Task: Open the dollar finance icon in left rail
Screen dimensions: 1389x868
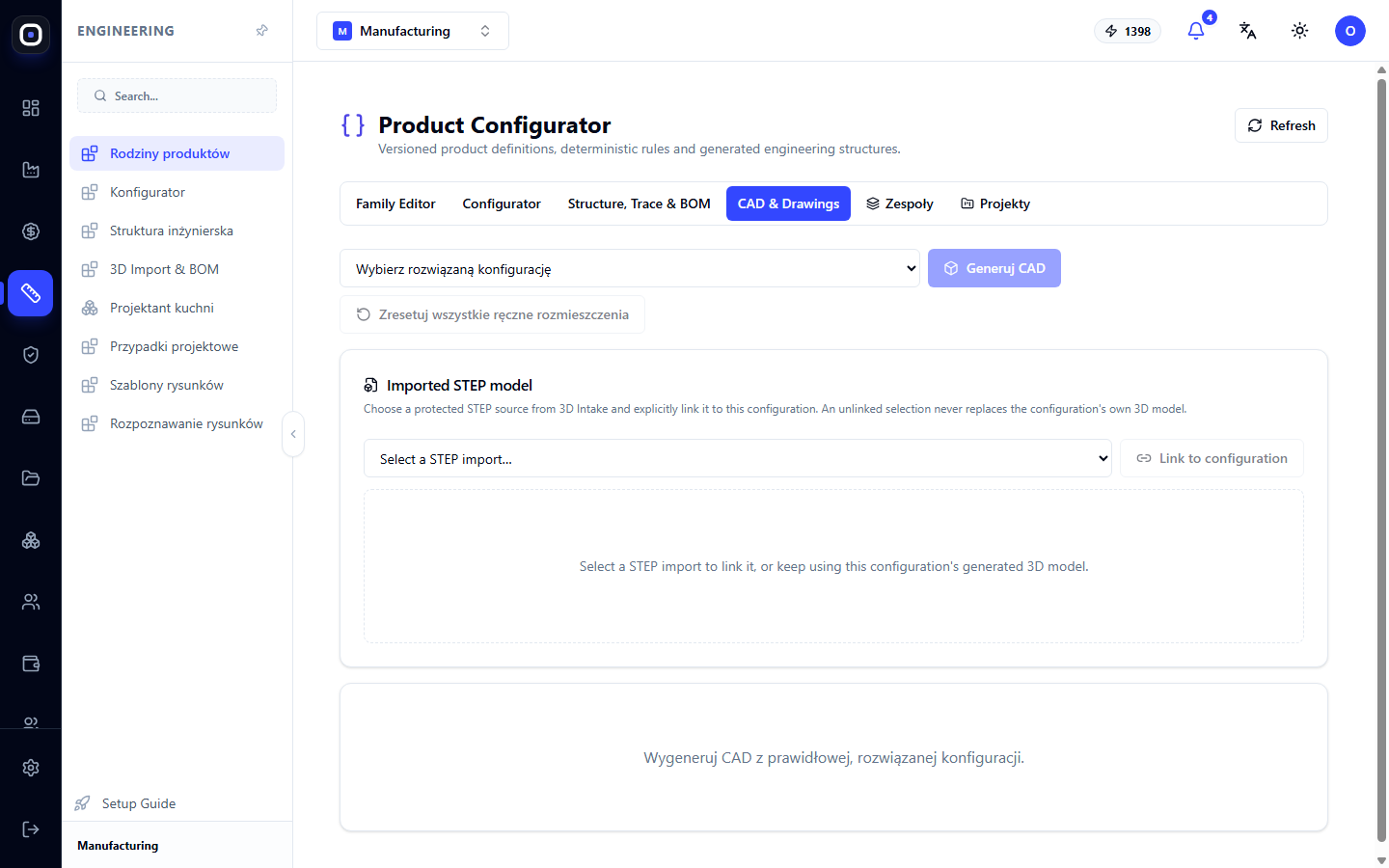Action: 31,231
